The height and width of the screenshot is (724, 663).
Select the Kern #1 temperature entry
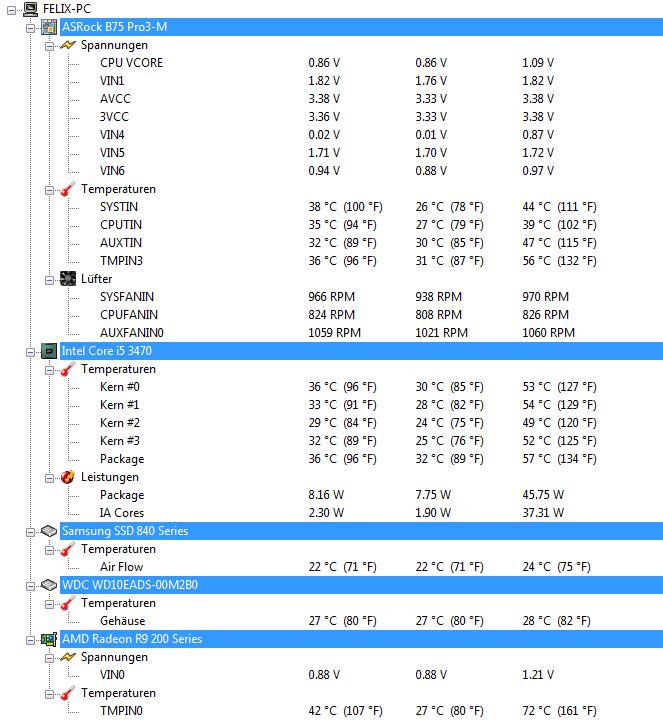pyautogui.click(x=120, y=405)
